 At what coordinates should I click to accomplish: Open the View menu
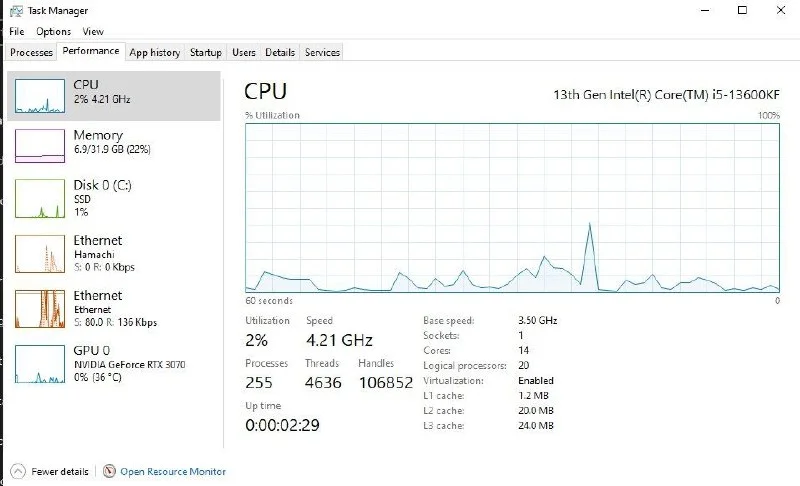92,32
